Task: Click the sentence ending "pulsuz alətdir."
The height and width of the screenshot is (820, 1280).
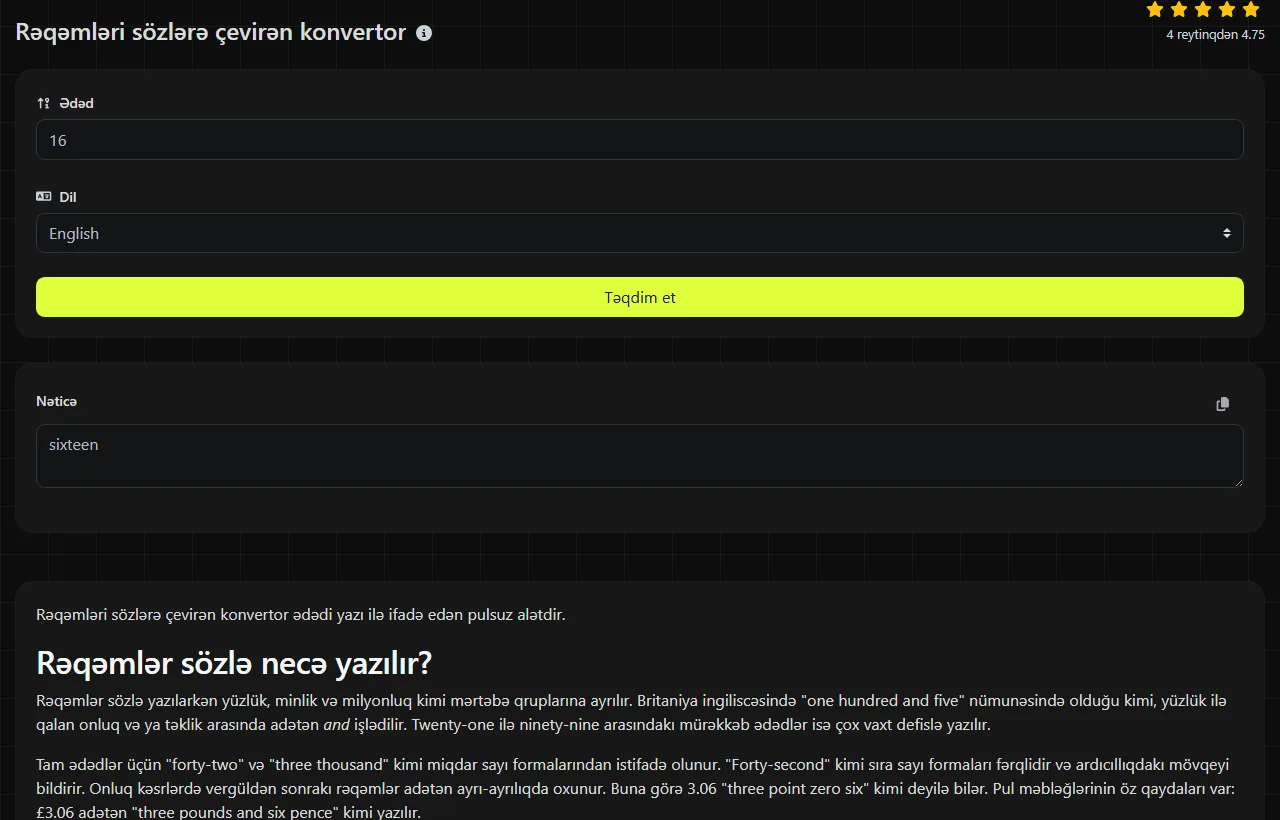Action: pyautogui.click(x=301, y=614)
